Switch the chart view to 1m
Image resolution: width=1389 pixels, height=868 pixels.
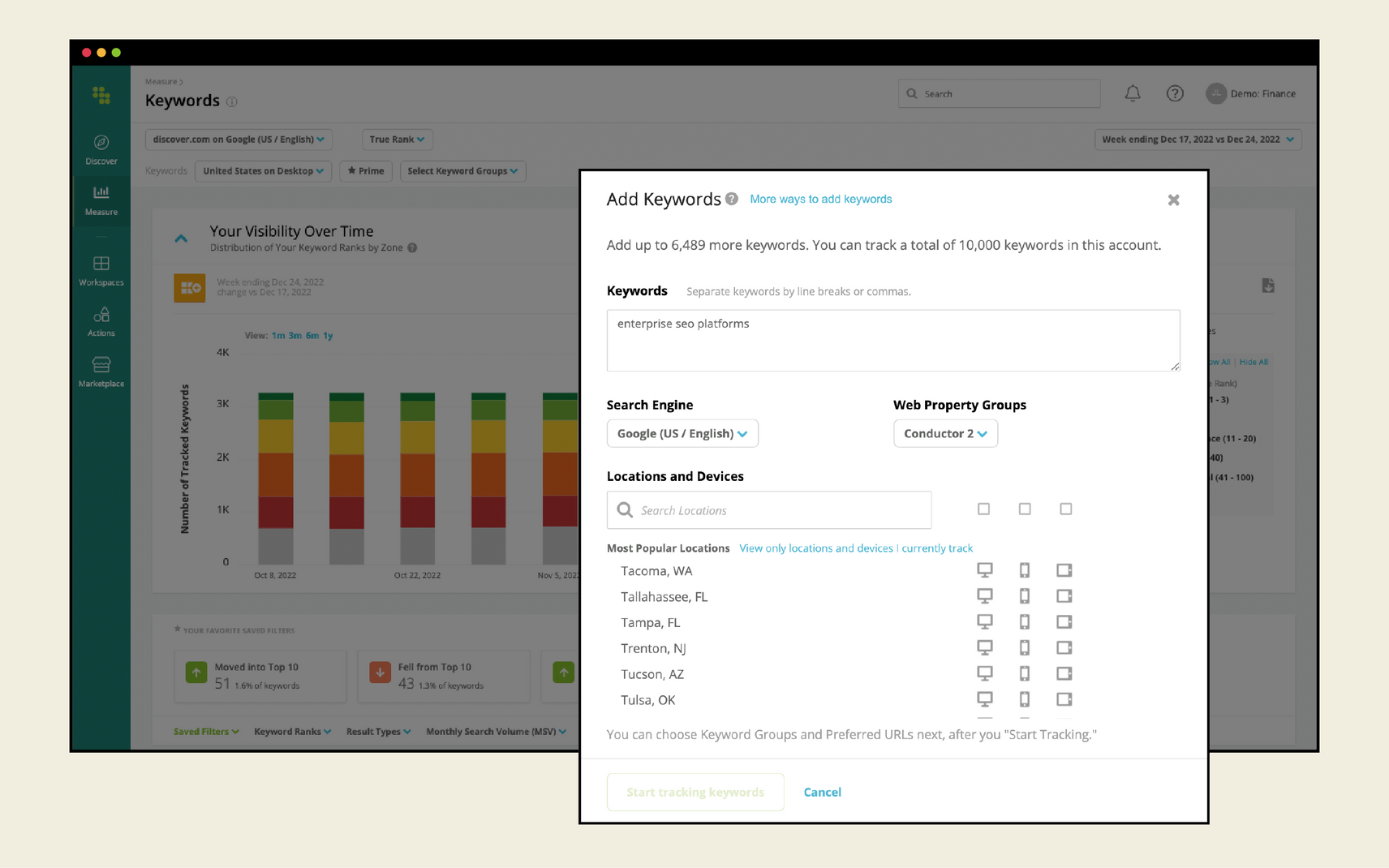(x=278, y=336)
